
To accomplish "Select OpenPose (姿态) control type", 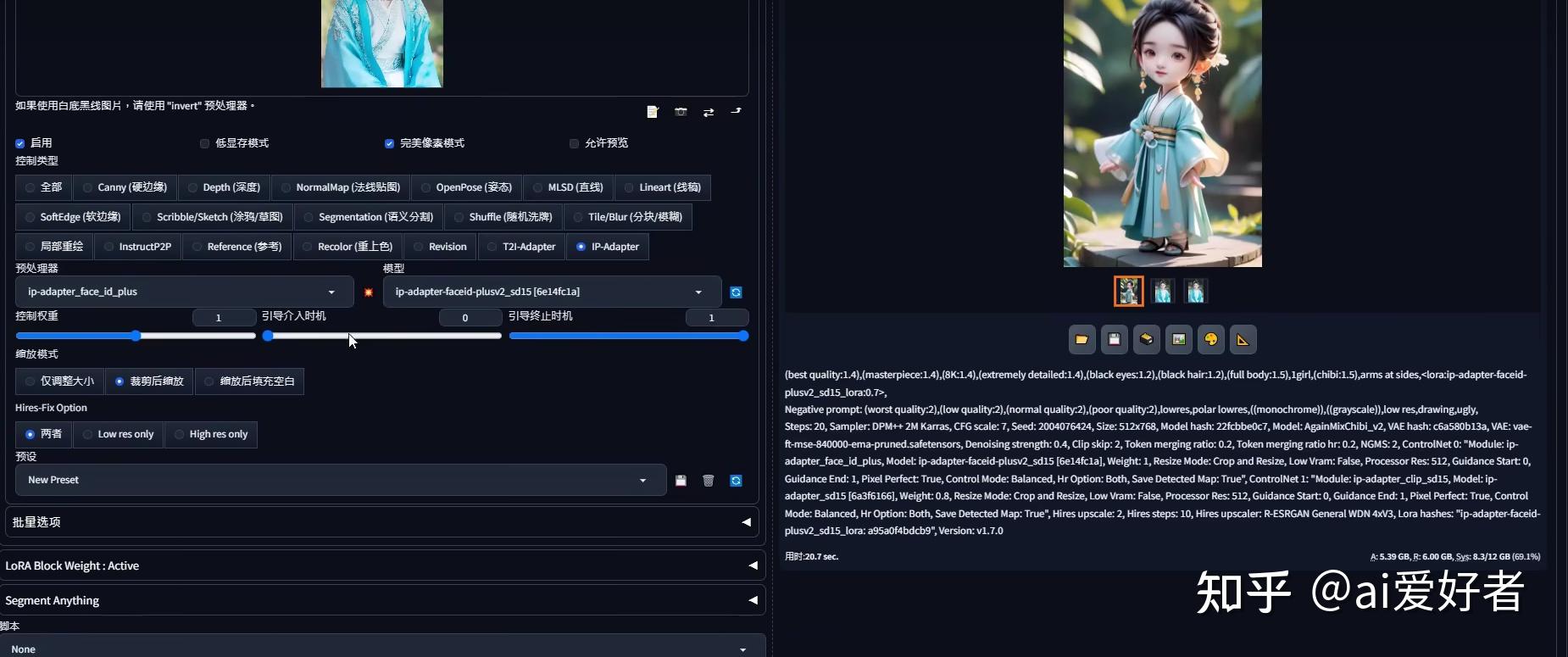I will [x=466, y=187].
